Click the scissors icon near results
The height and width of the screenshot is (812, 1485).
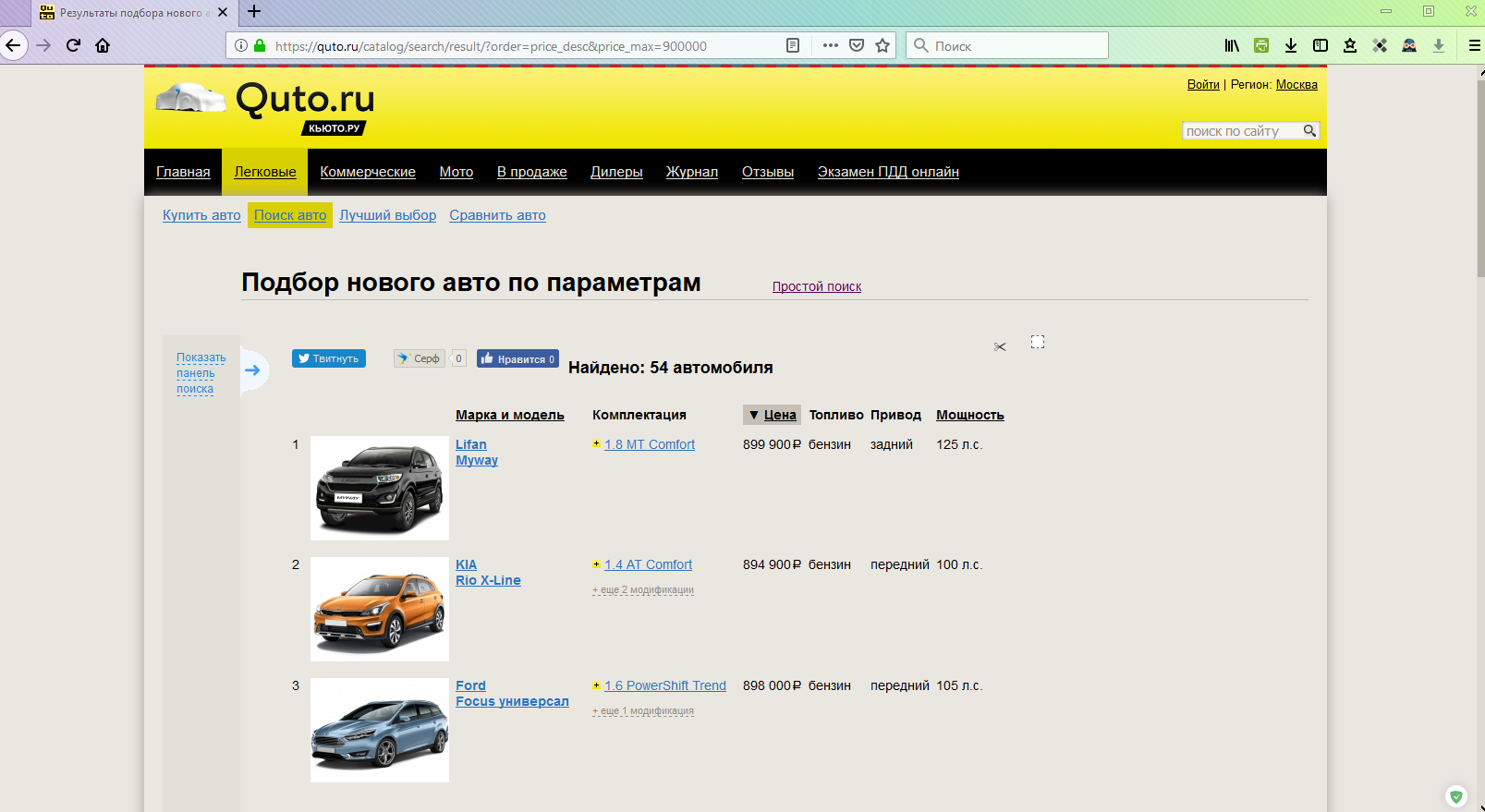pyautogui.click(x=1000, y=346)
